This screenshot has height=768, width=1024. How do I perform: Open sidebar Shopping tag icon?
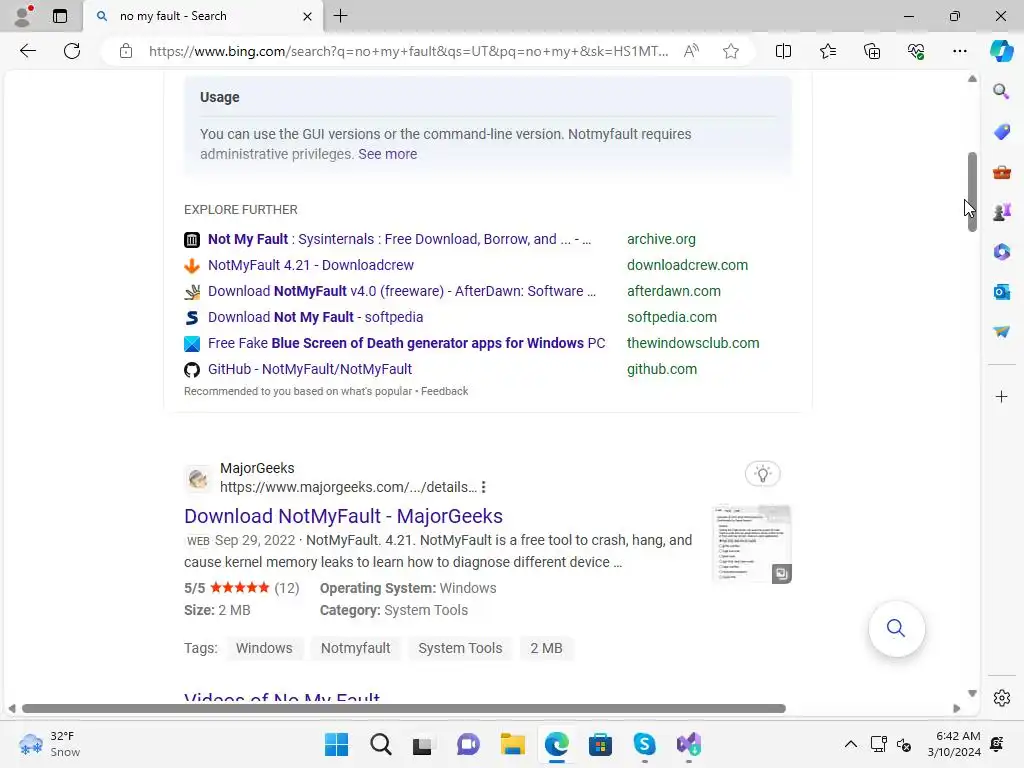click(1001, 132)
